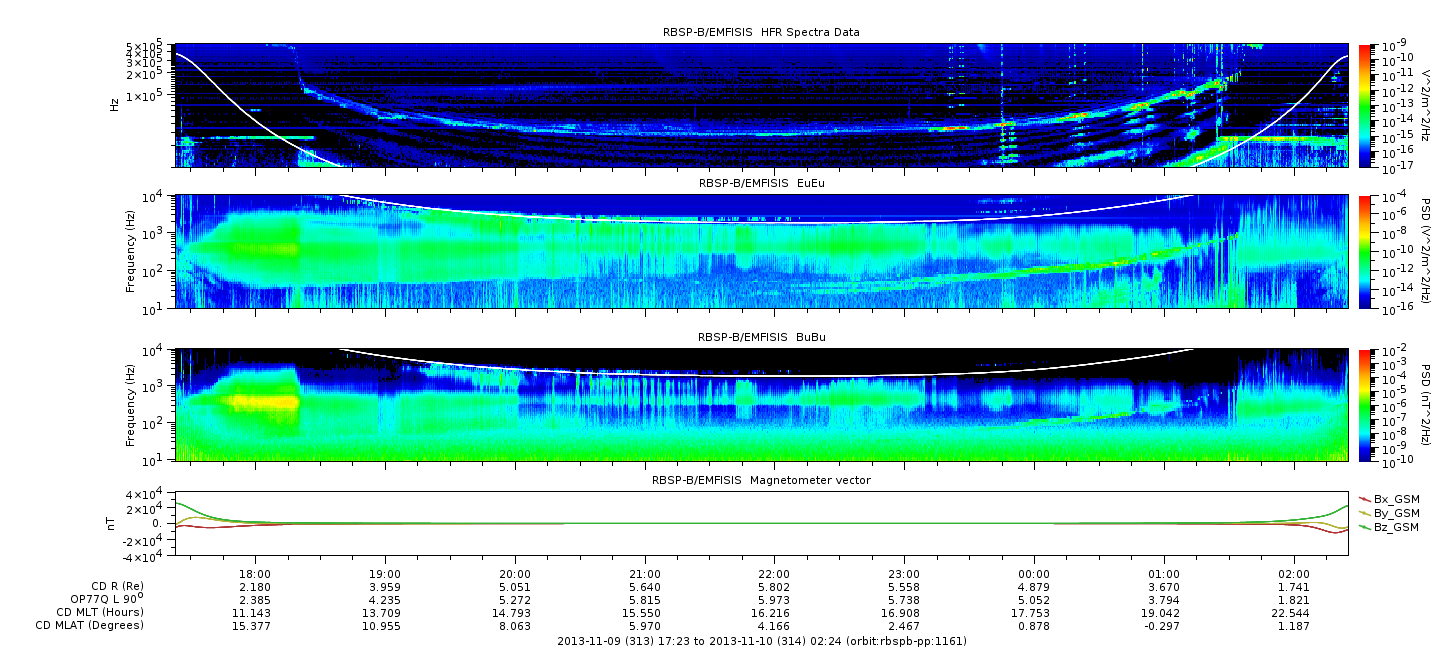The image size is (1447, 658).
Task: Click the HFR Spectra Data panel title
Action: pyautogui.click(x=761, y=33)
